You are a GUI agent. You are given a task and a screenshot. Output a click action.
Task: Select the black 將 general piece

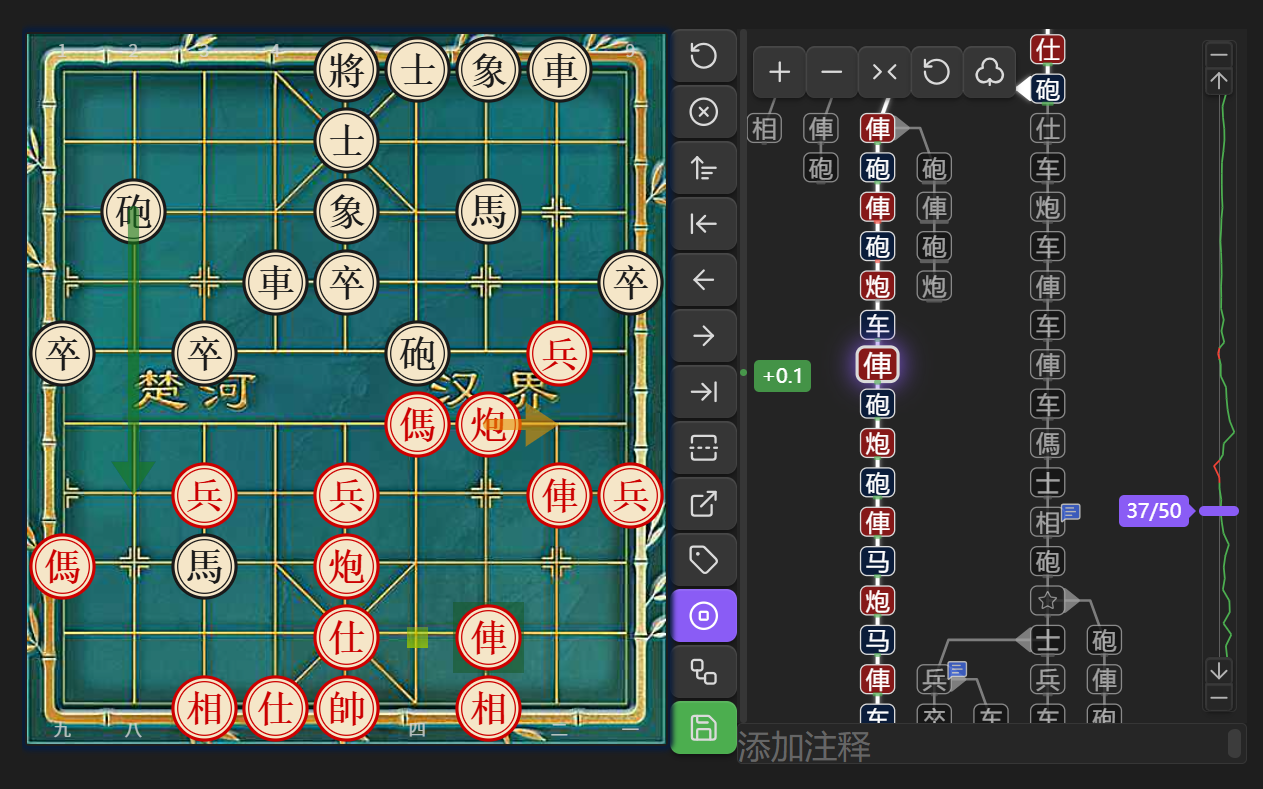point(346,70)
